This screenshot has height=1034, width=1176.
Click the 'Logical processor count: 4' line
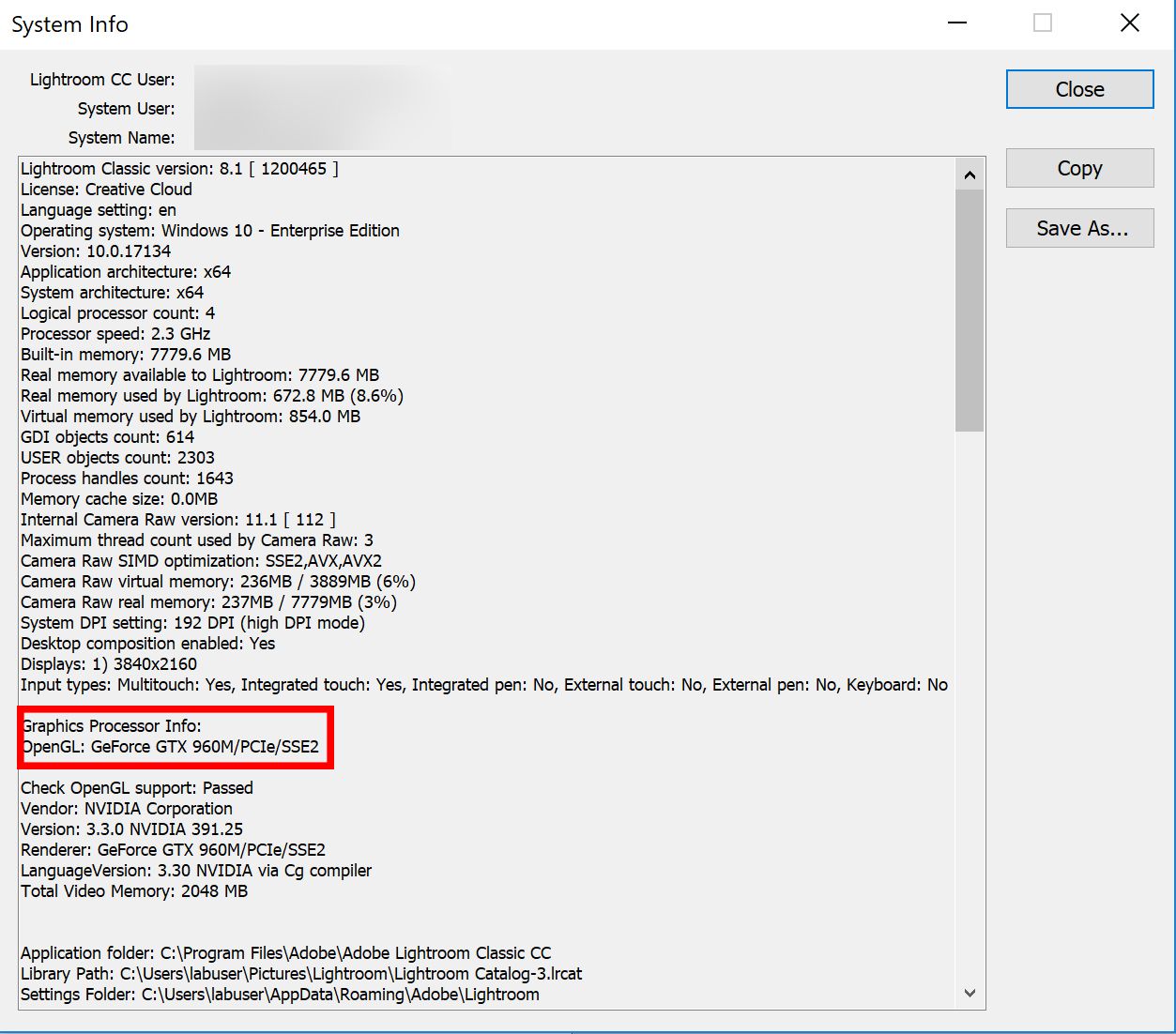[117, 313]
